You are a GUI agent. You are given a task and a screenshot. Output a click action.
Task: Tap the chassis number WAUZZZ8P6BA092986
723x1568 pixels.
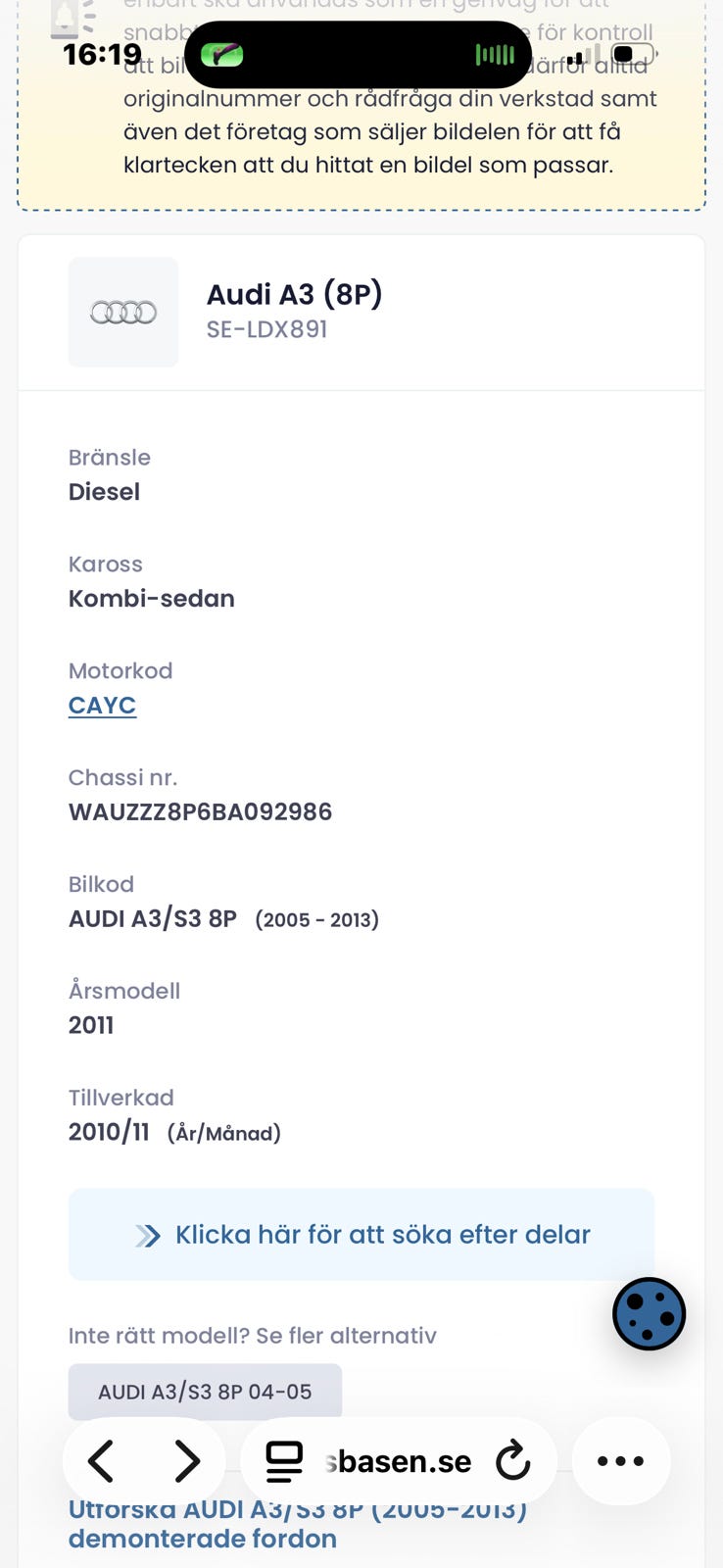(200, 811)
